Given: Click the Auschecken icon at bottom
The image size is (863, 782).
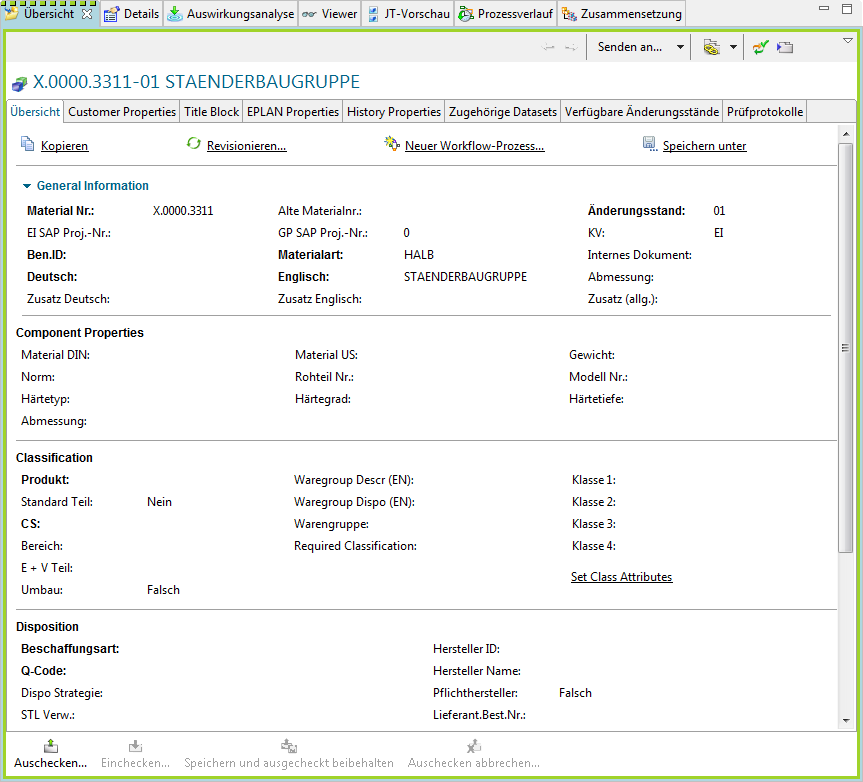Looking at the screenshot, I should [50, 746].
